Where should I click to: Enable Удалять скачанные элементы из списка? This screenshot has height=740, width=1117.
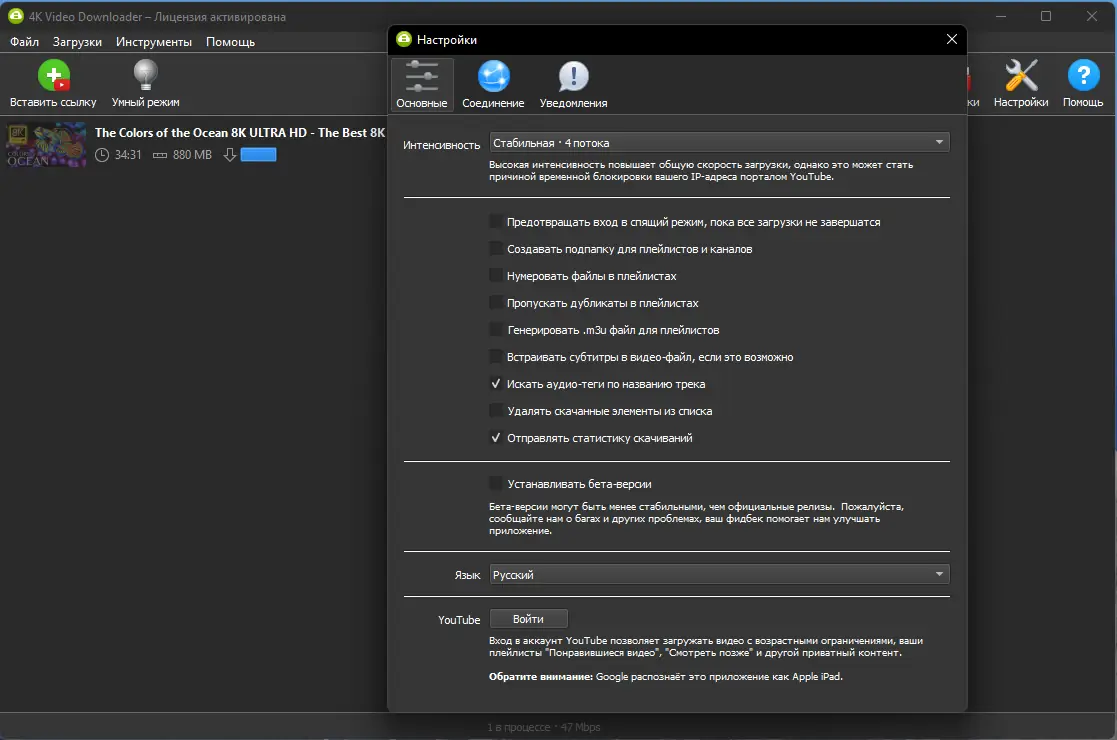point(496,411)
